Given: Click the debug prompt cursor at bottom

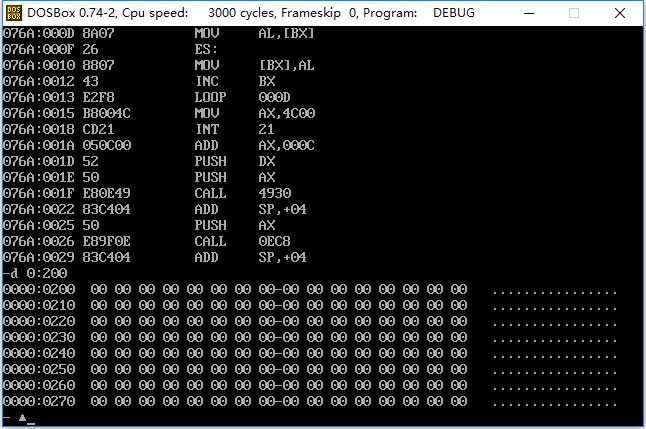Looking at the screenshot, I should point(31,423).
